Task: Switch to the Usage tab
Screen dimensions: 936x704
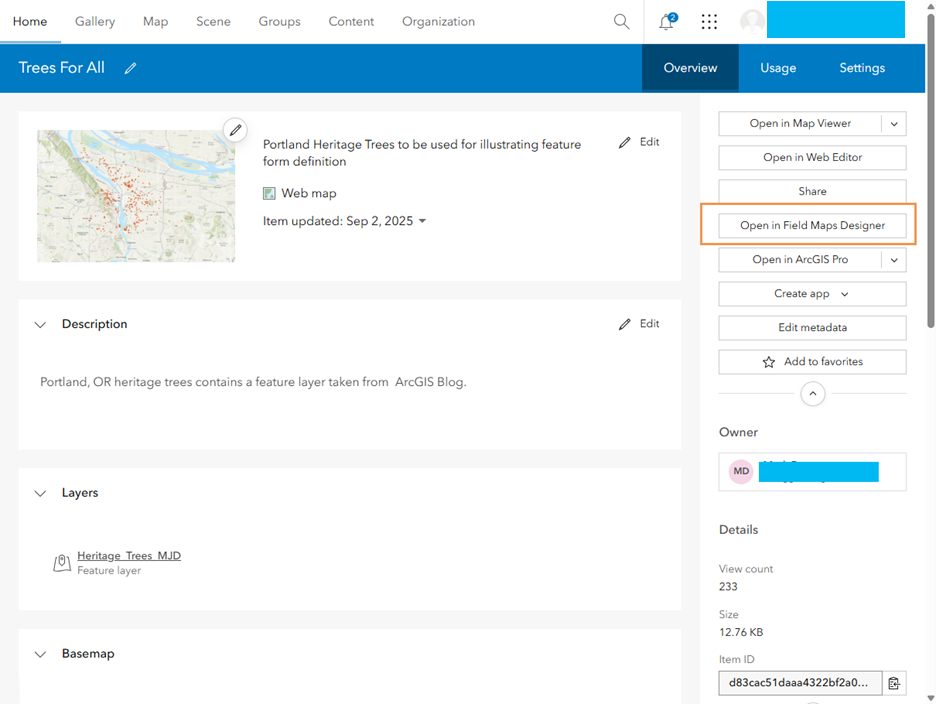Action: click(778, 68)
